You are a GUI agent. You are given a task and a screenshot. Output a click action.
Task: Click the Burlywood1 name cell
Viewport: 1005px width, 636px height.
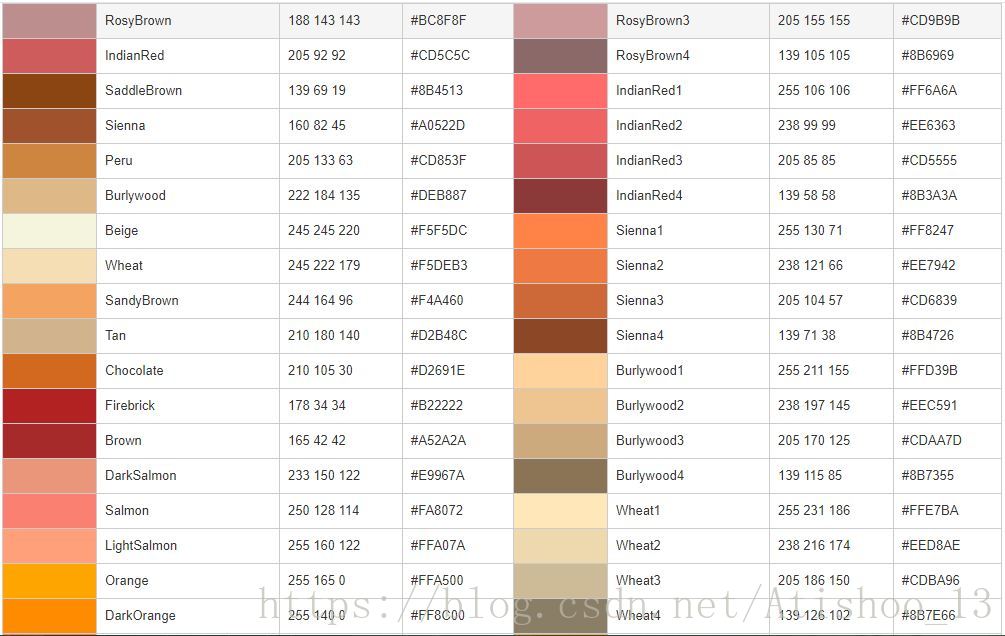[688, 371]
